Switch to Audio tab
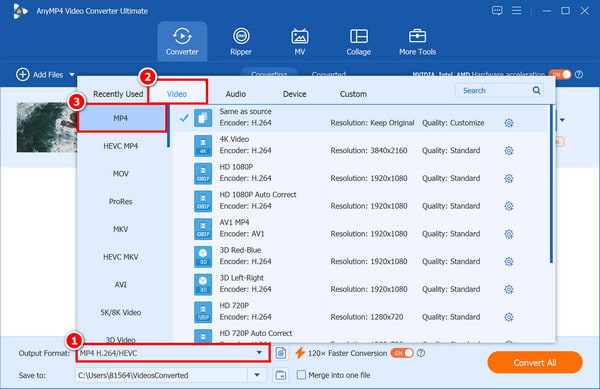This screenshot has width=600, height=389. (x=236, y=94)
